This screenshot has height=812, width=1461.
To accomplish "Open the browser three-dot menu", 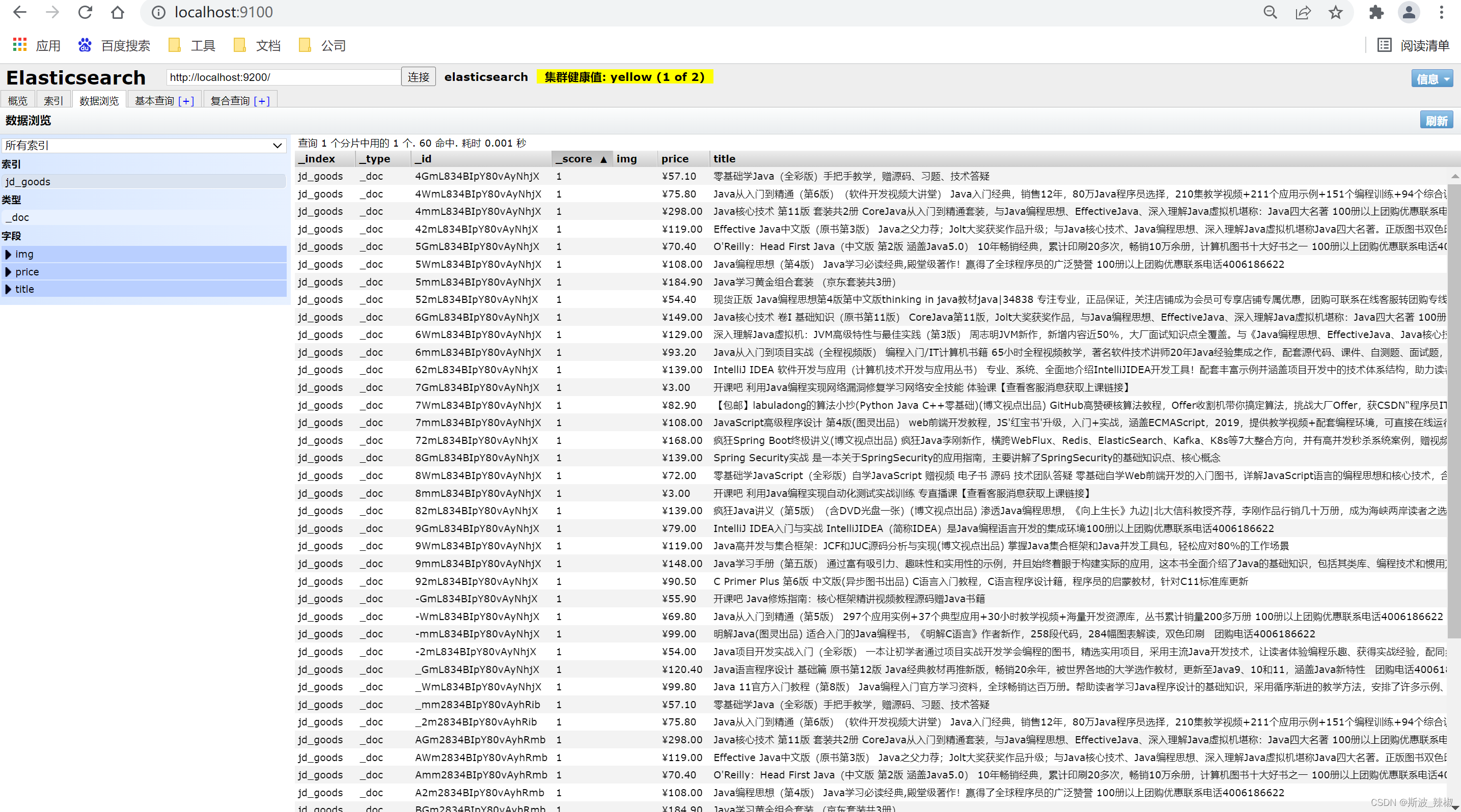I will (x=1441, y=13).
